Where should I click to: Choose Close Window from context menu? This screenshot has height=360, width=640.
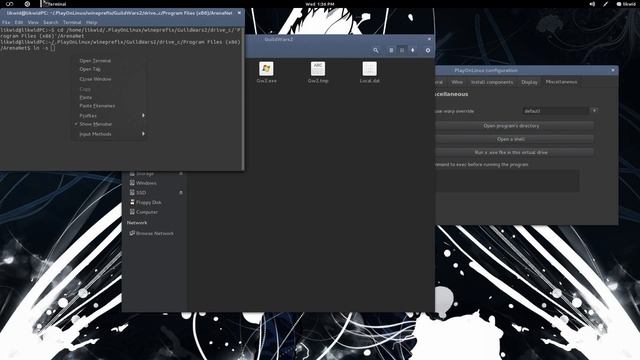(109, 79)
